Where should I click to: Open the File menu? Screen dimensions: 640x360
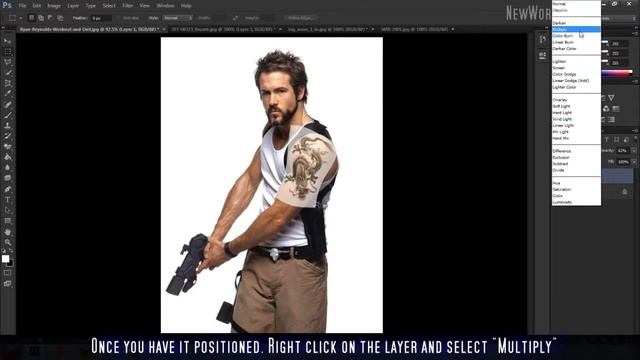(x=22, y=6)
